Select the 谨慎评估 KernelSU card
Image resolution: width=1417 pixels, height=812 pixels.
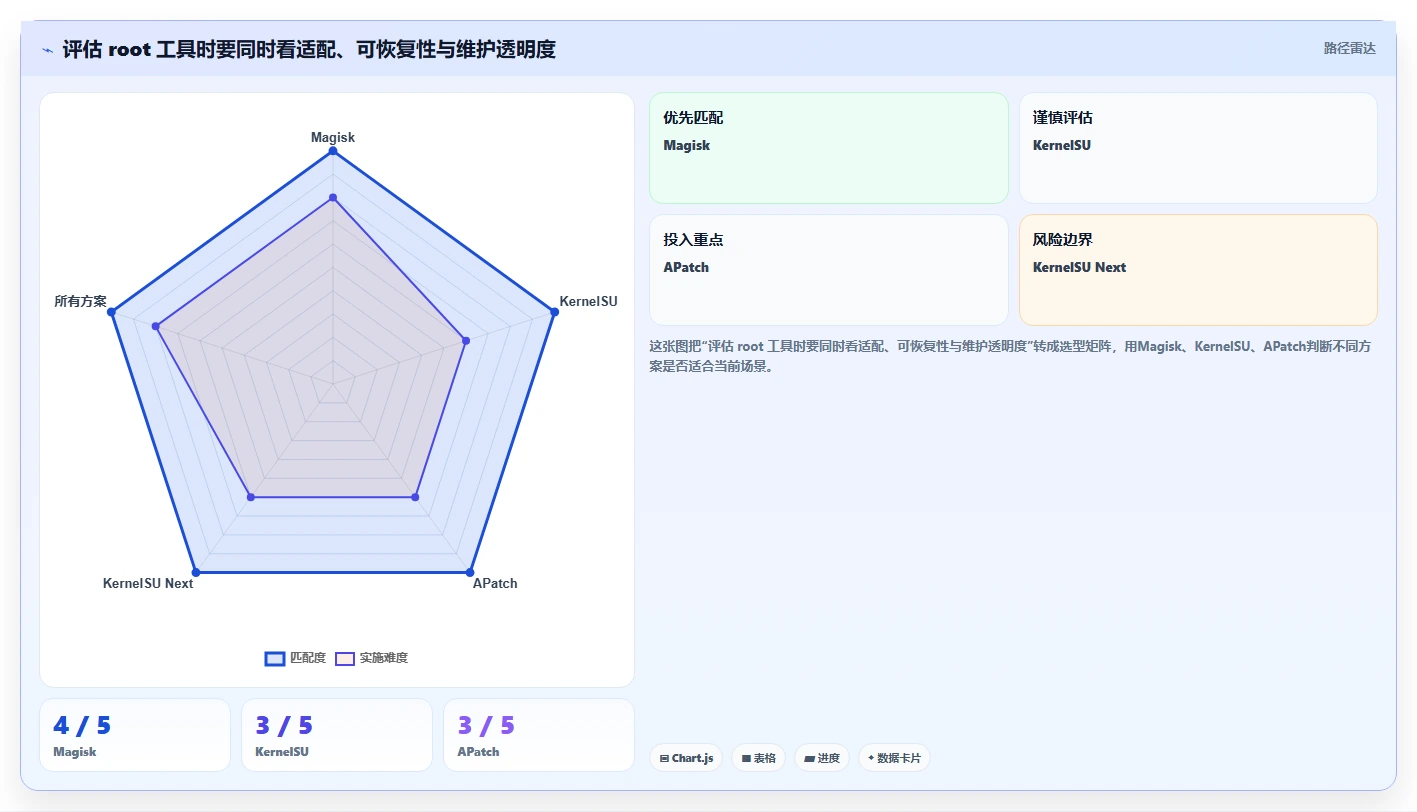(1198, 148)
